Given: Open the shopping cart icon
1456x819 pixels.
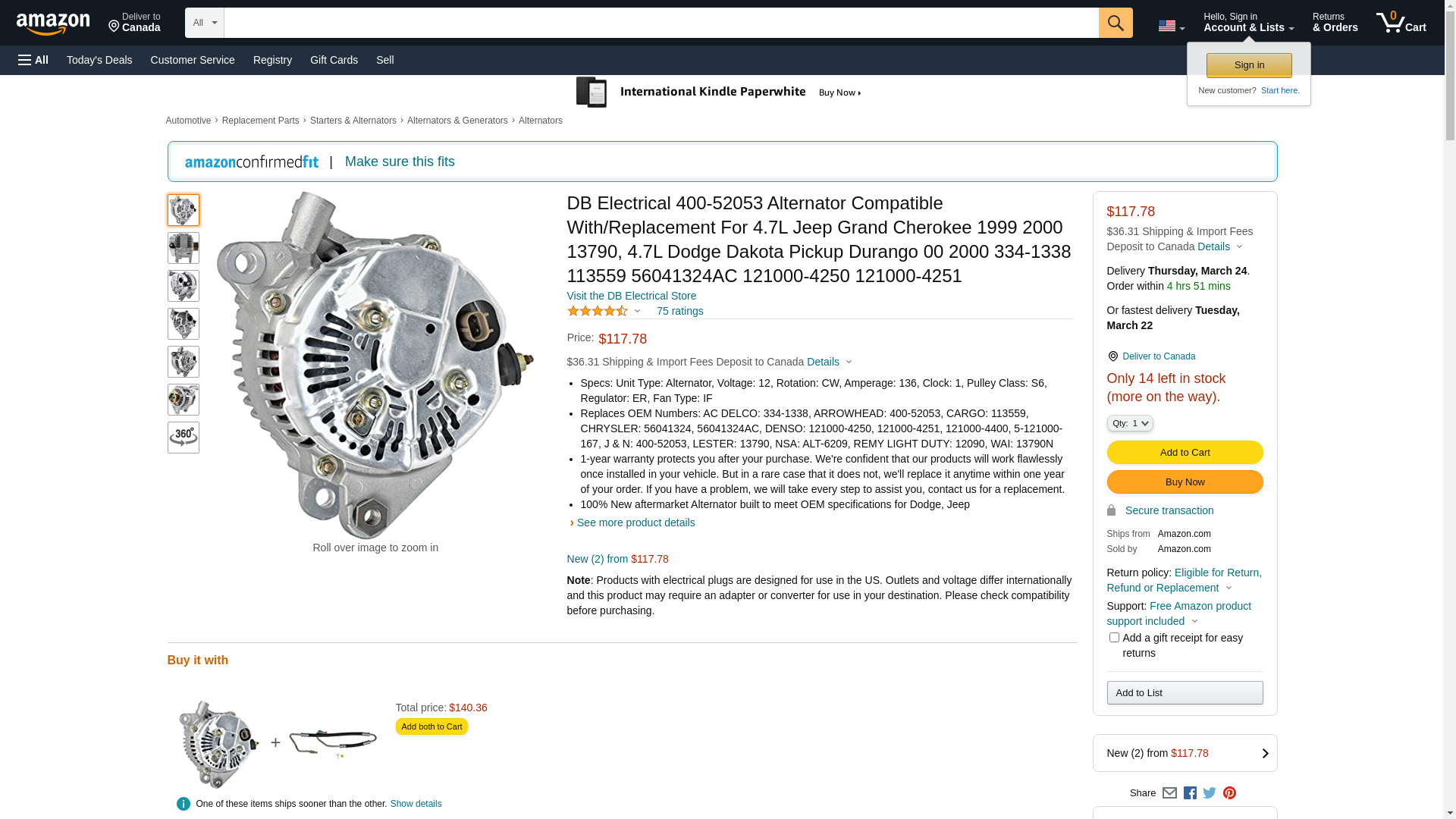Looking at the screenshot, I should 1400,23.
